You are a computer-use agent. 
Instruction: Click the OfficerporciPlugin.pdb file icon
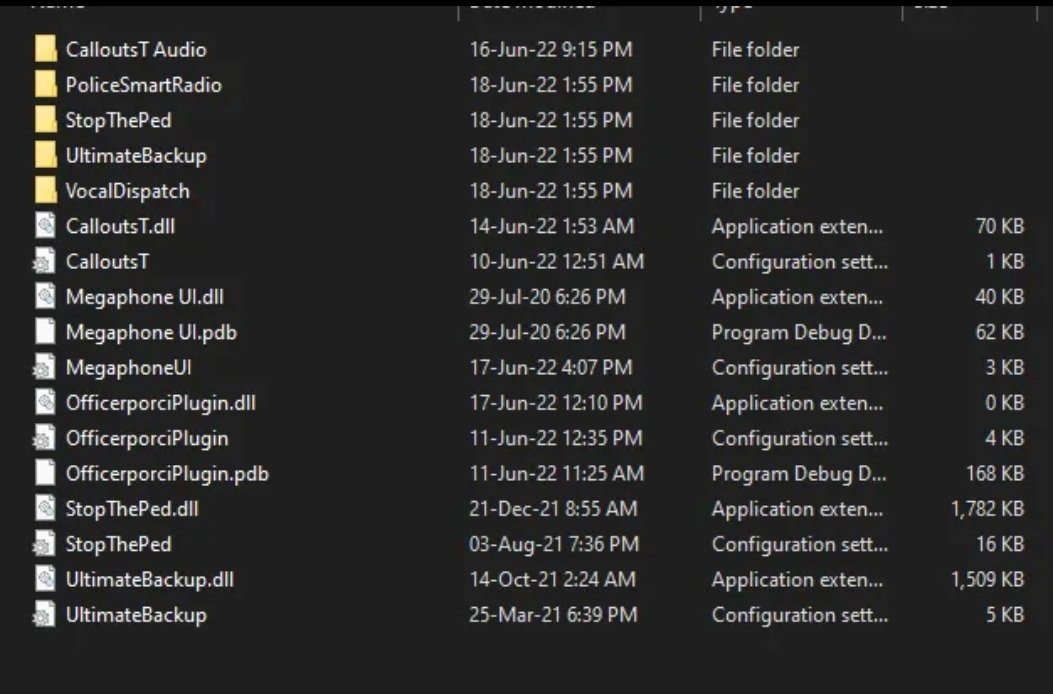(x=45, y=473)
